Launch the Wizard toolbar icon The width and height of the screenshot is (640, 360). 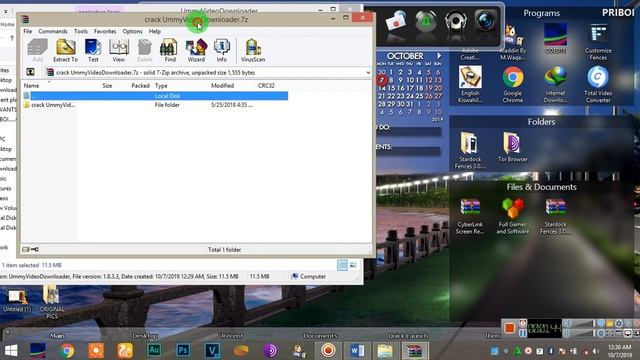(196, 51)
